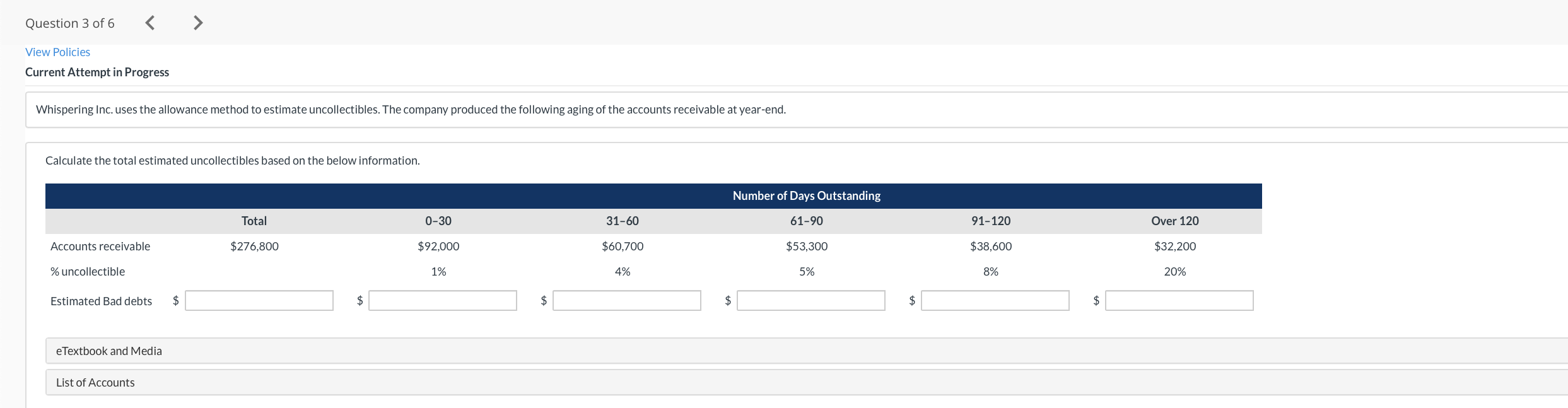Click the Estimated Bad debts row label
Image resolution: width=1568 pixels, height=408 pixels.
(x=101, y=301)
